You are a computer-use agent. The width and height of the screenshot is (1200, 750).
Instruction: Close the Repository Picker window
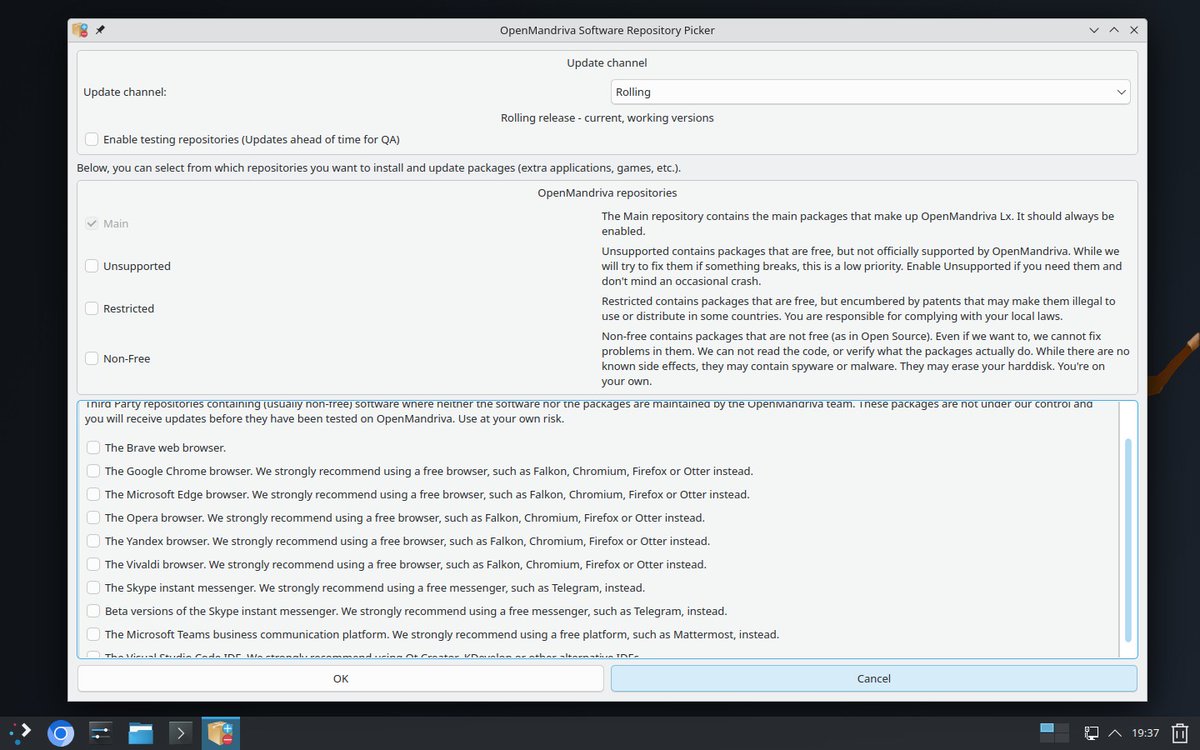pyautogui.click(x=1134, y=30)
